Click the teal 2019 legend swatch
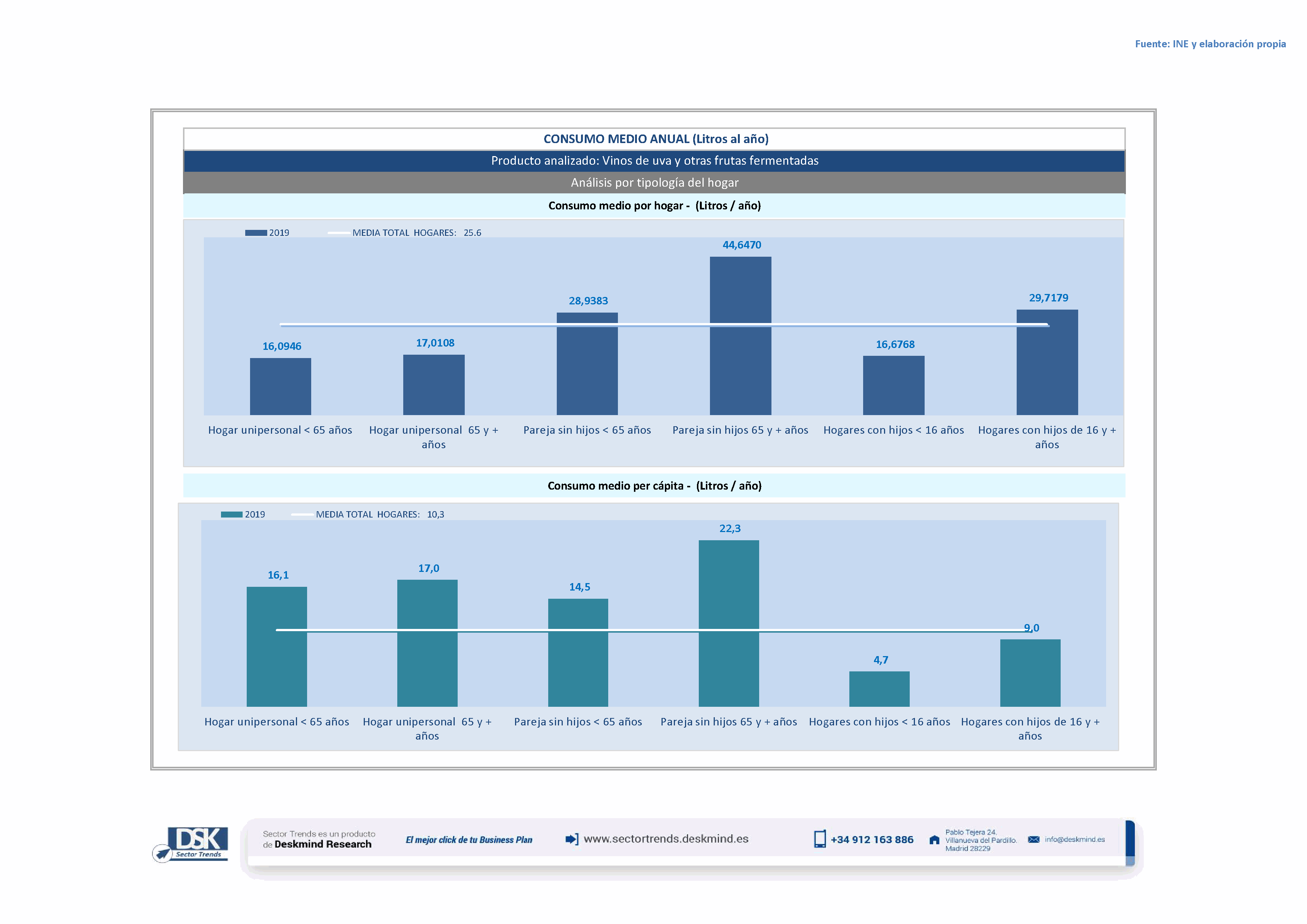Image resolution: width=1307 pixels, height=924 pixels. [x=232, y=514]
